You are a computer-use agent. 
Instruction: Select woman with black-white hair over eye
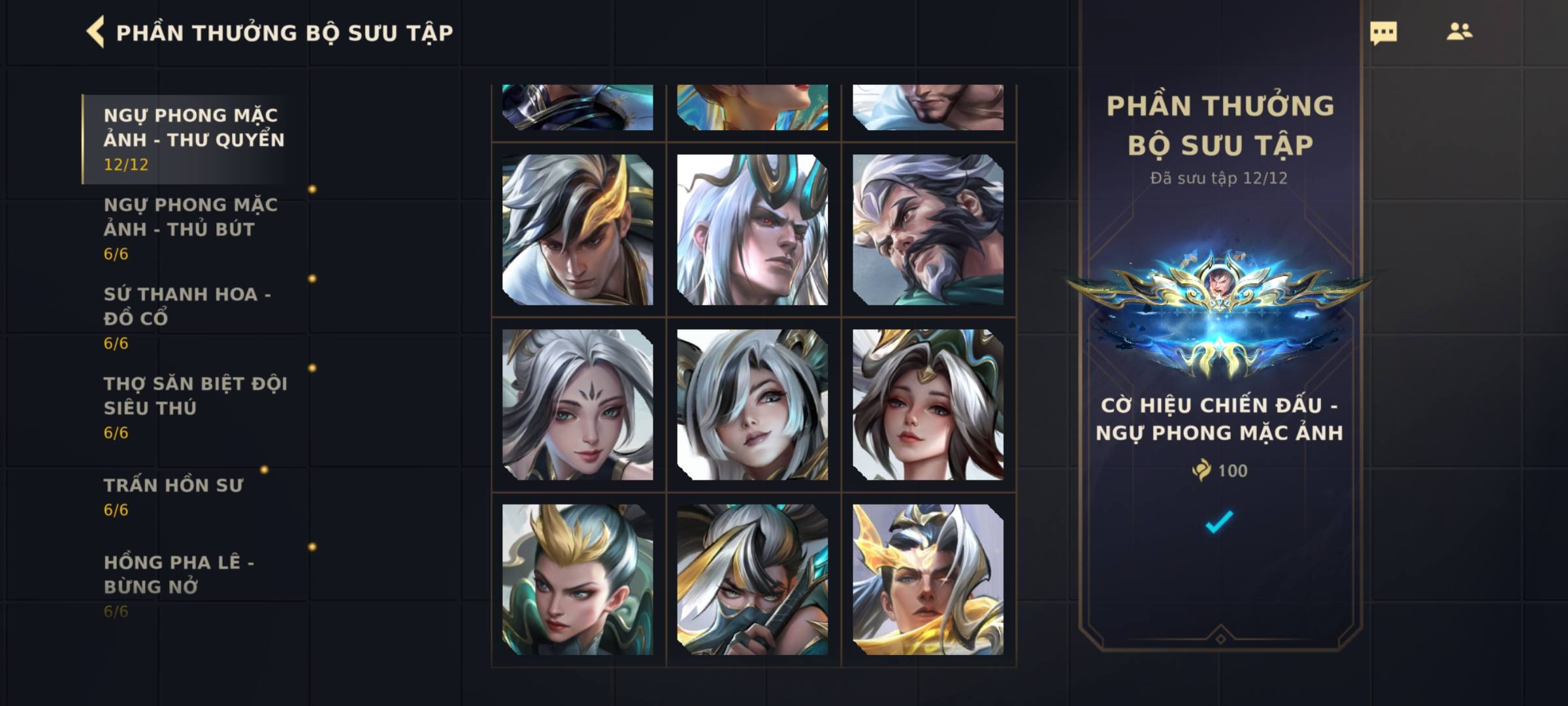pyautogui.click(x=753, y=405)
